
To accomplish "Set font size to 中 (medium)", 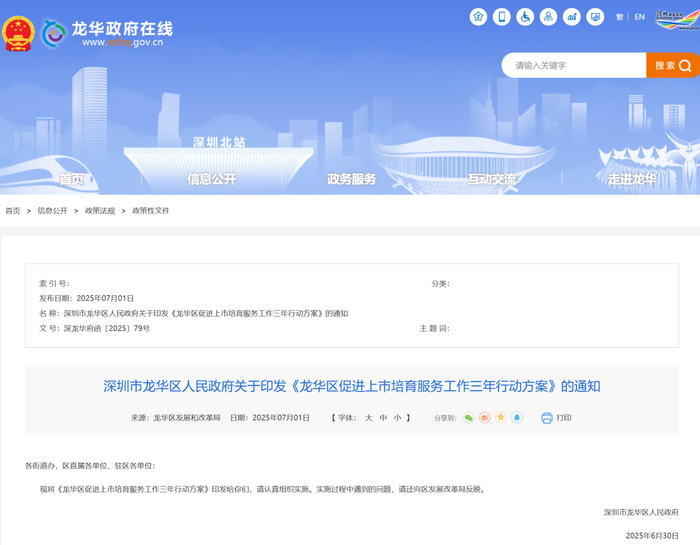I will 382,417.
